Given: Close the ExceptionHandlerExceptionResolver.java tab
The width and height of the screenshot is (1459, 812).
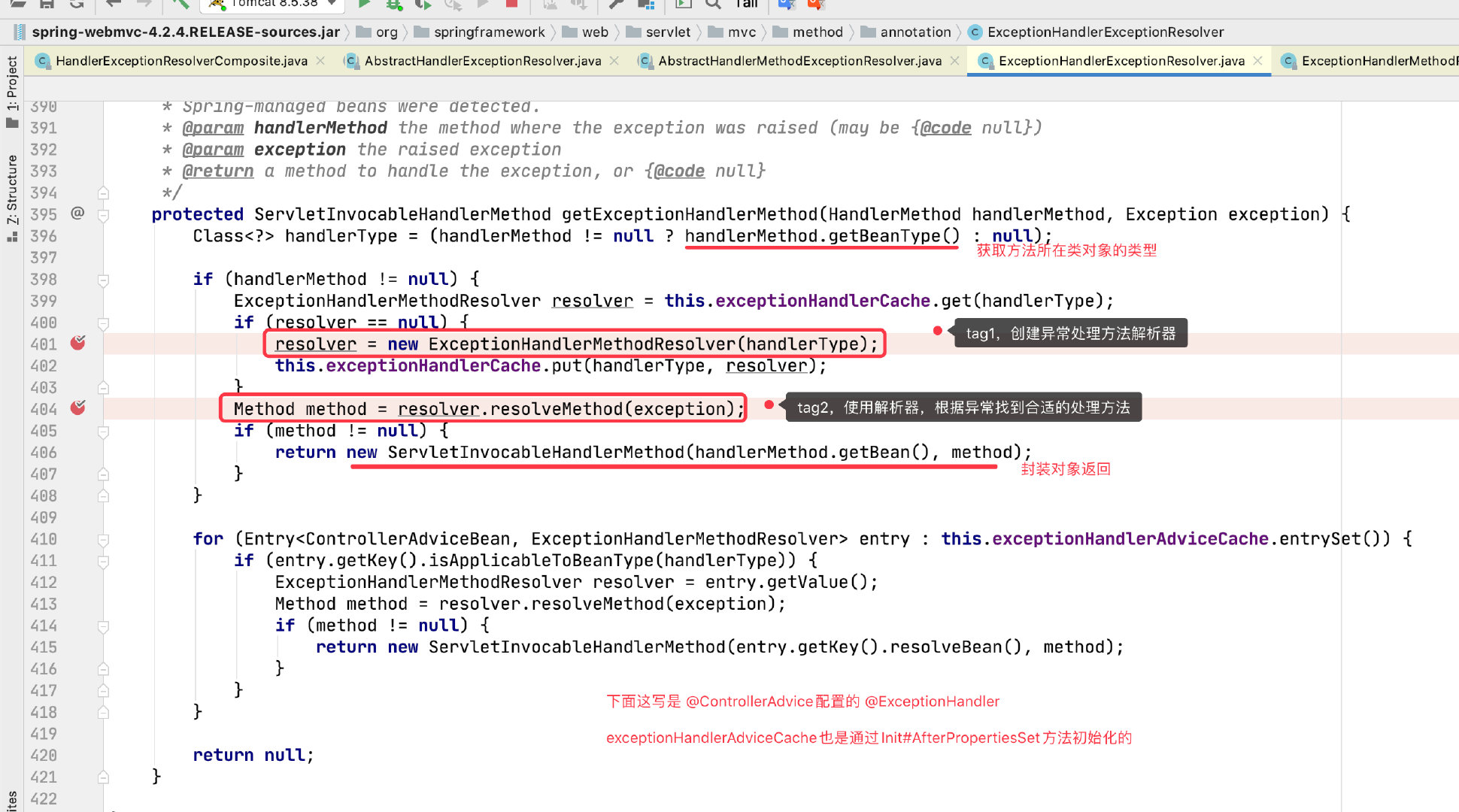Looking at the screenshot, I should click(x=1258, y=61).
